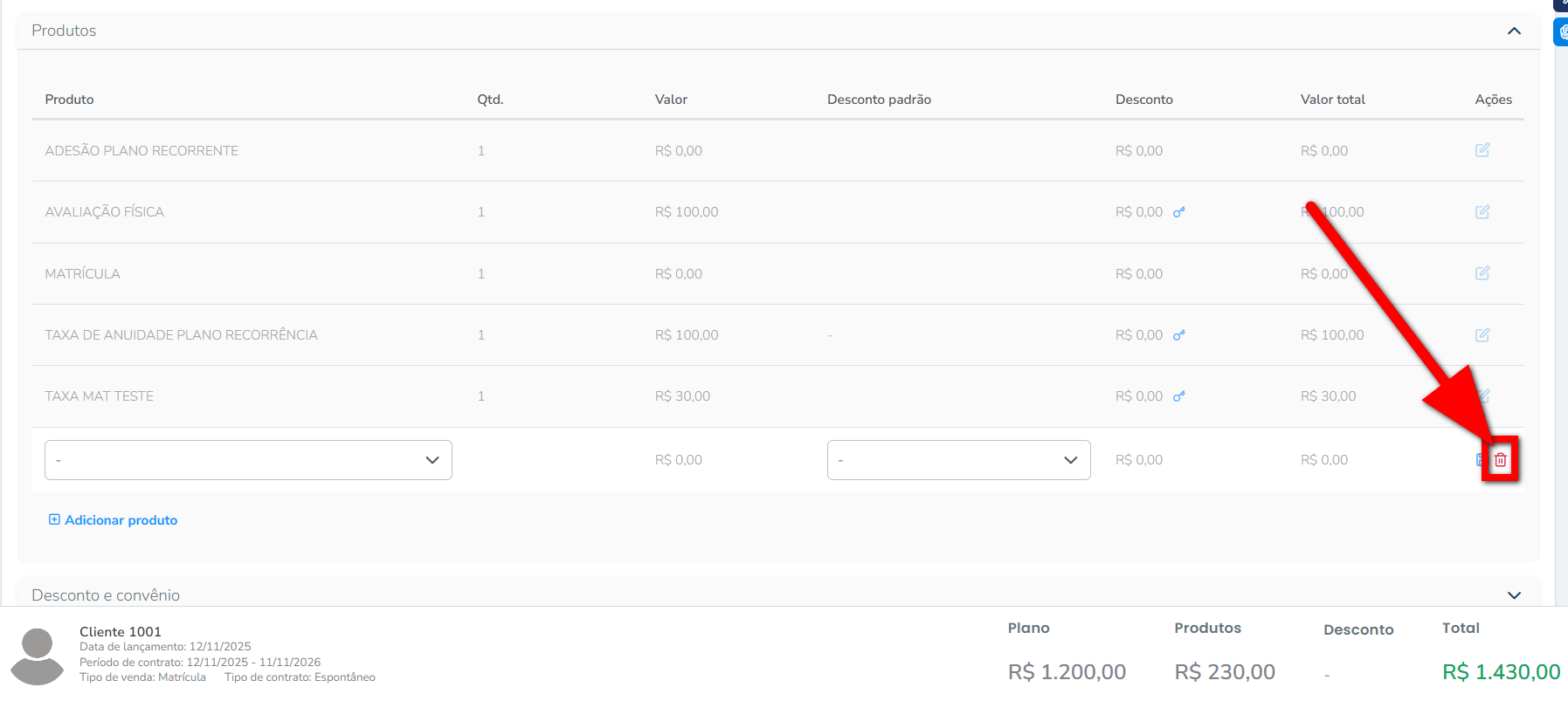
Task: Click key icon for TAXA MAT TESTE discount
Action: click(1178, 396)
